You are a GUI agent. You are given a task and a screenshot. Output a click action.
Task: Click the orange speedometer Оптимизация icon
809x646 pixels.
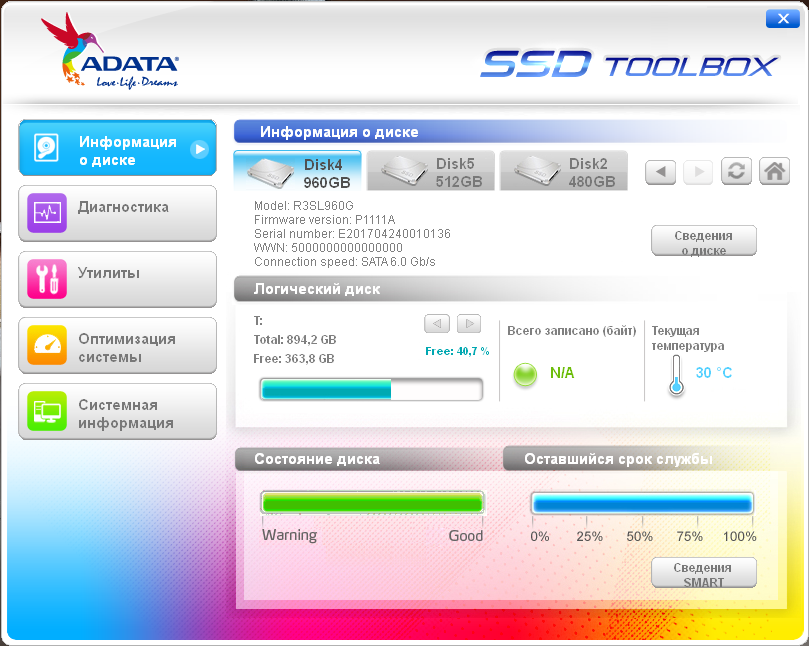point(46,345)
